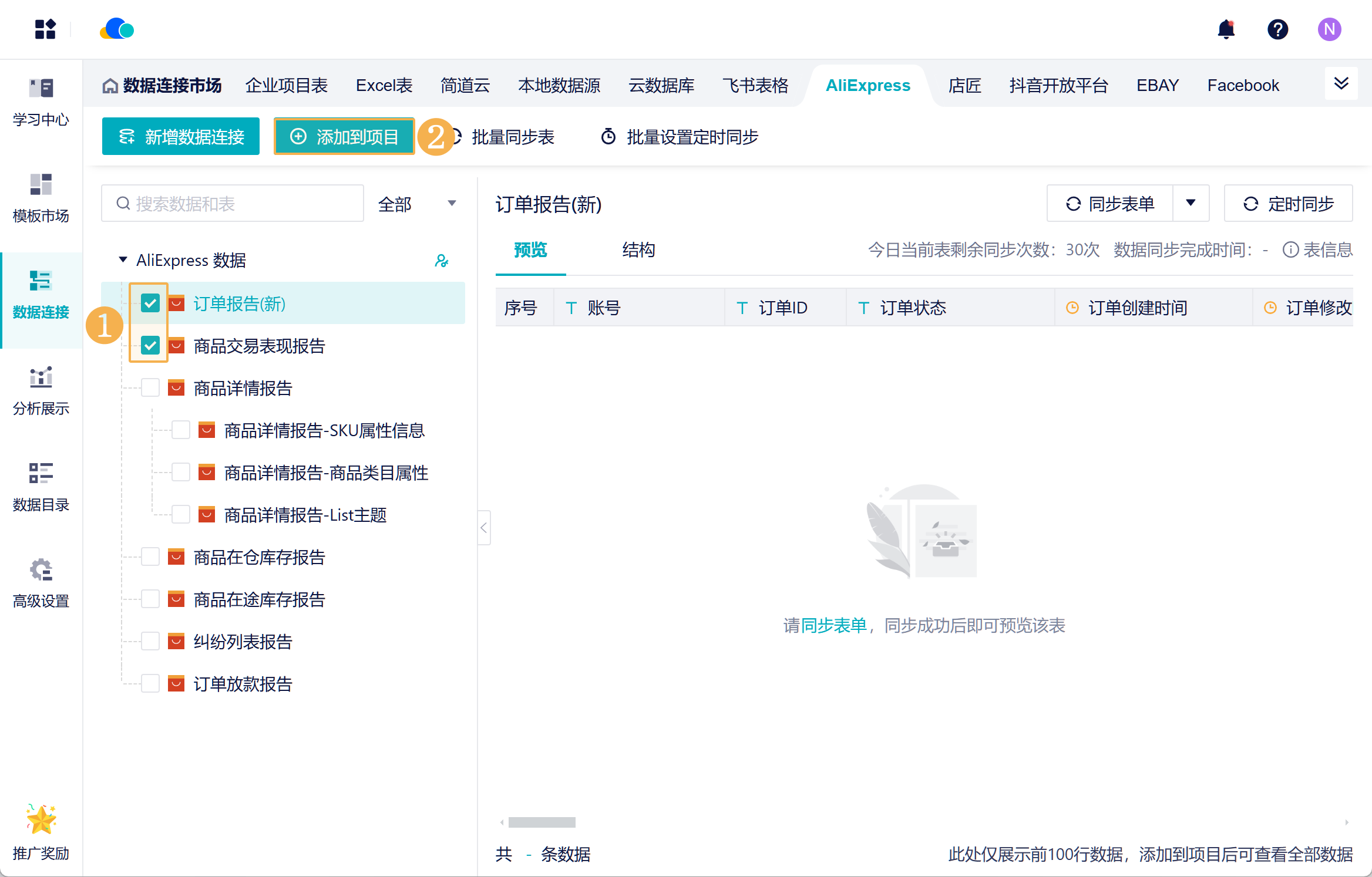Open the notifications bell icon

tap(1226, 29)
